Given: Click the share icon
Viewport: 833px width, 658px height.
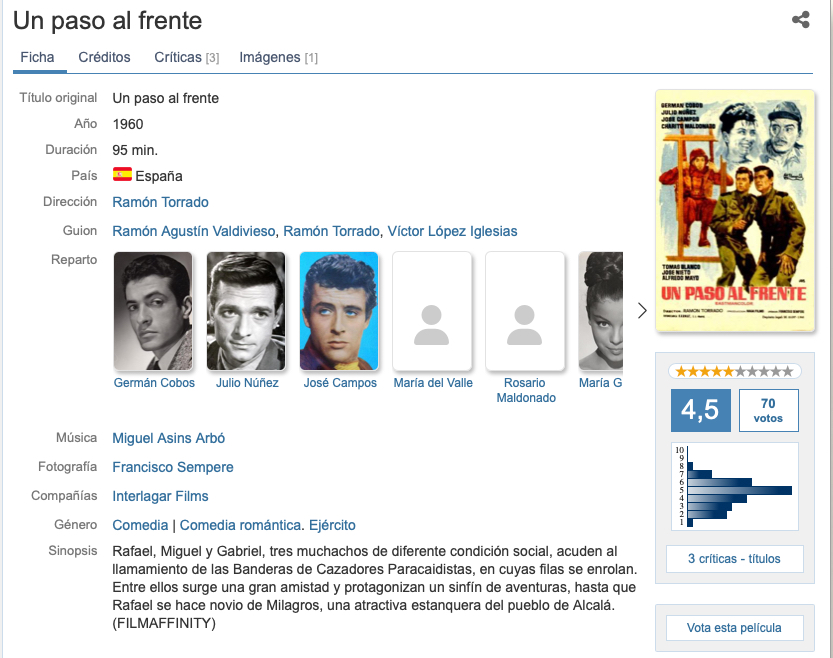Looking at the screenshot, I should coord(800,20).
